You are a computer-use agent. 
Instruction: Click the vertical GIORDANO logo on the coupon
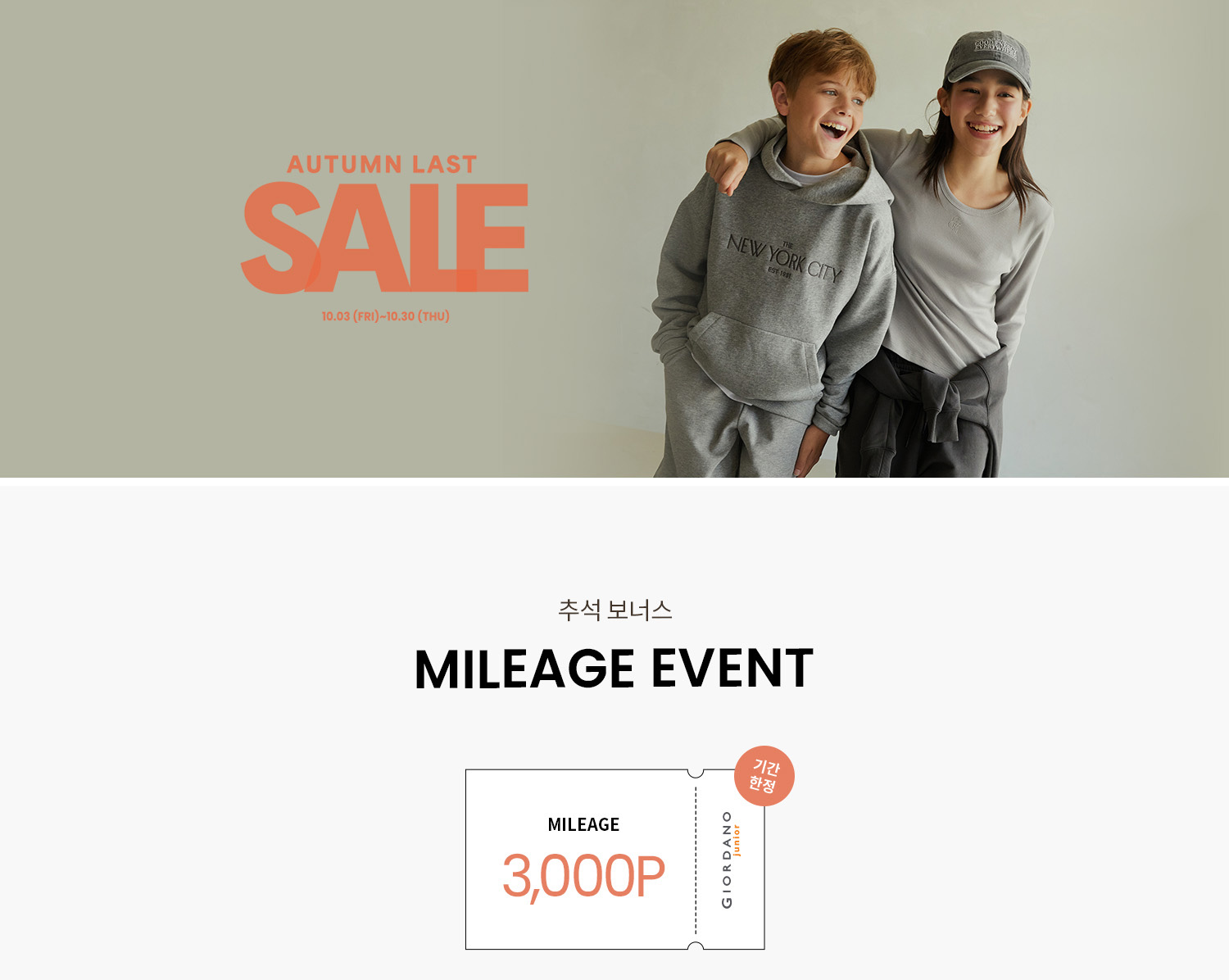coord(727,860)
